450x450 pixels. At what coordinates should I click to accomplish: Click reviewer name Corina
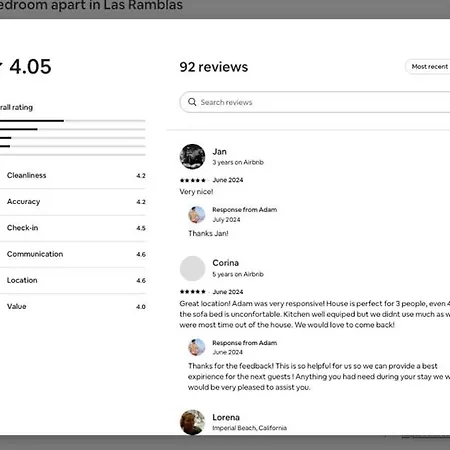coord(225,263)
